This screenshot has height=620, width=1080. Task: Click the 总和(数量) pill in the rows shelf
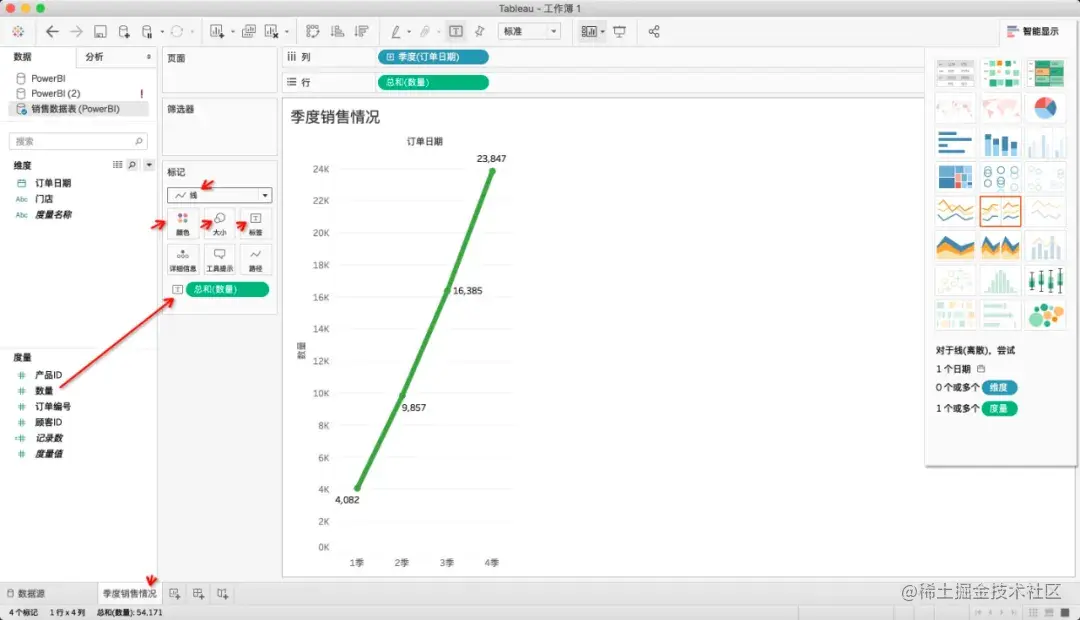coord(433,83)
